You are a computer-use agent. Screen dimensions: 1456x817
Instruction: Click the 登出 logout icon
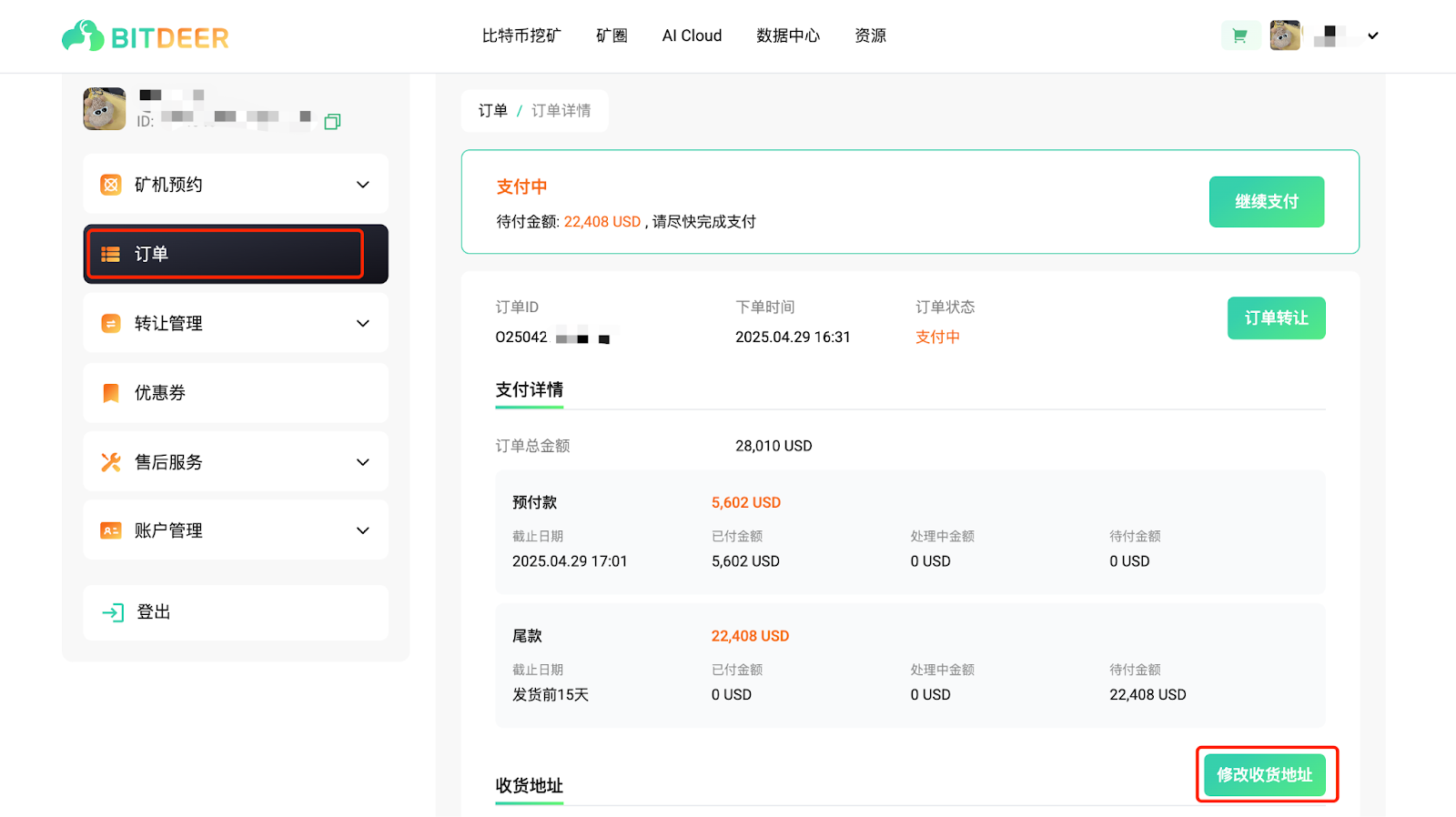113,612
